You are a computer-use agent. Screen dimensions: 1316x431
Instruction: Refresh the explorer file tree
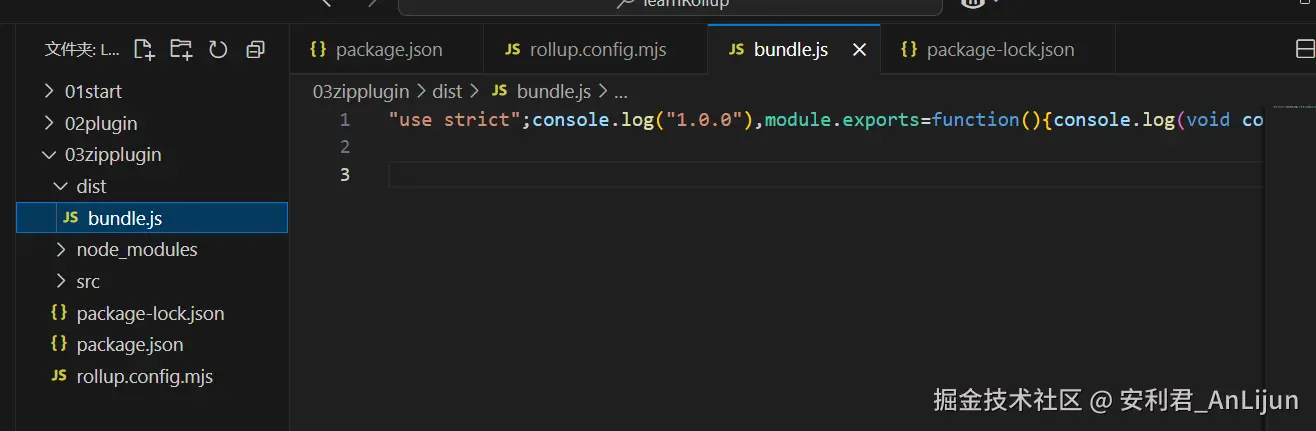coord(218,49)
